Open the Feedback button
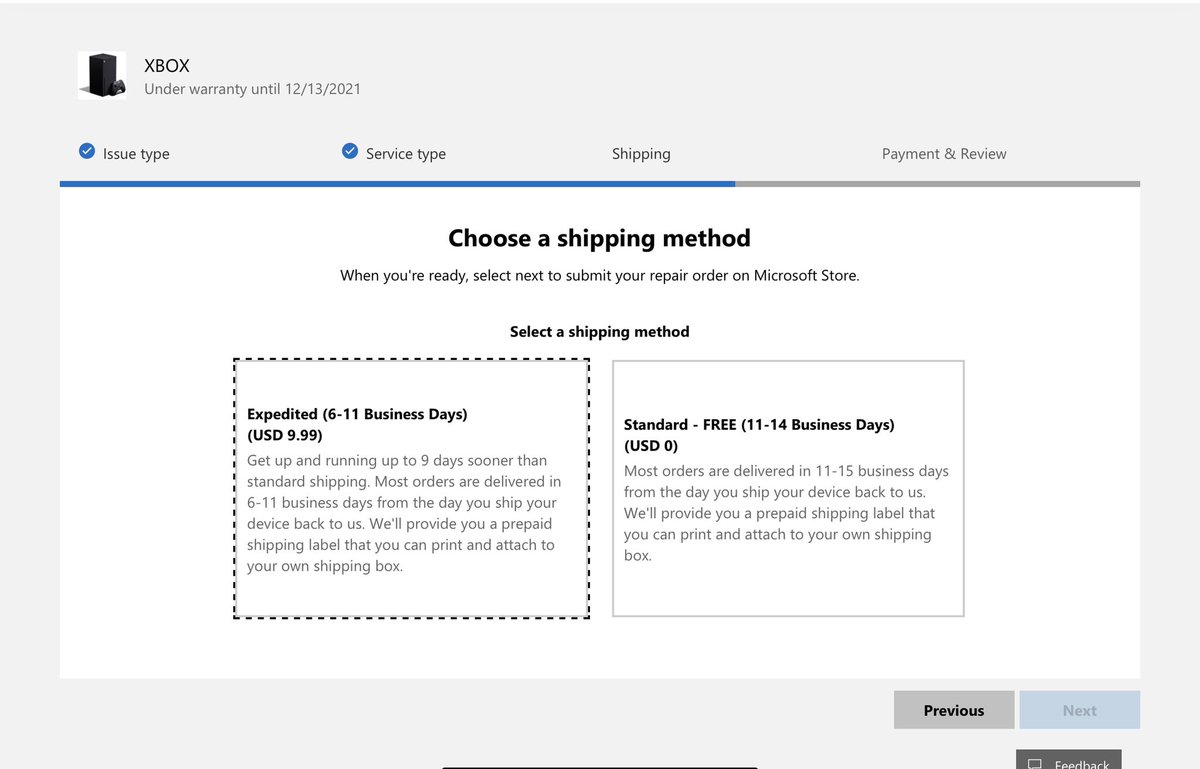The width and height of the screenshot is (1200, 769). 1068,760
